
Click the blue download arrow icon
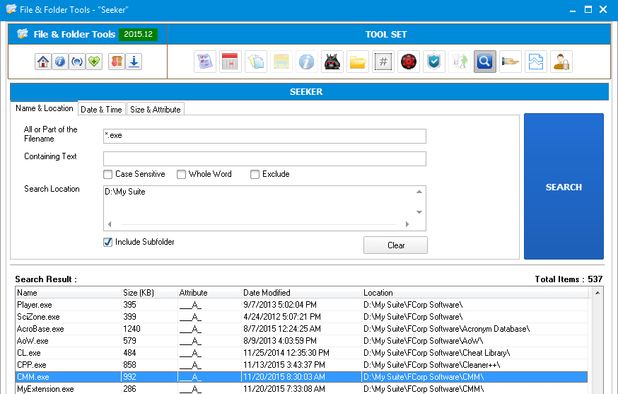(134, 61)
